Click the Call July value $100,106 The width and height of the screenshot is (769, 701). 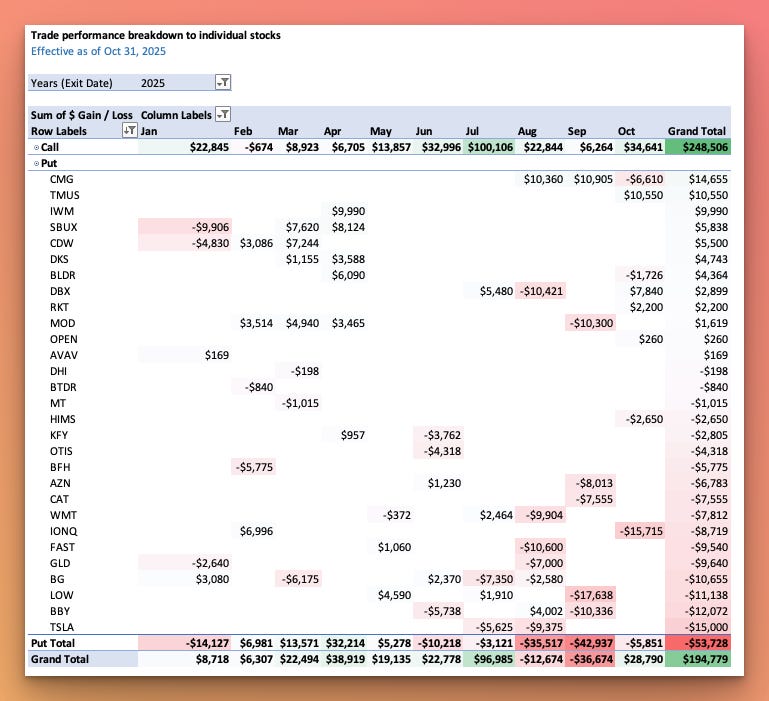pyautogui.click(x=490, y=147)
